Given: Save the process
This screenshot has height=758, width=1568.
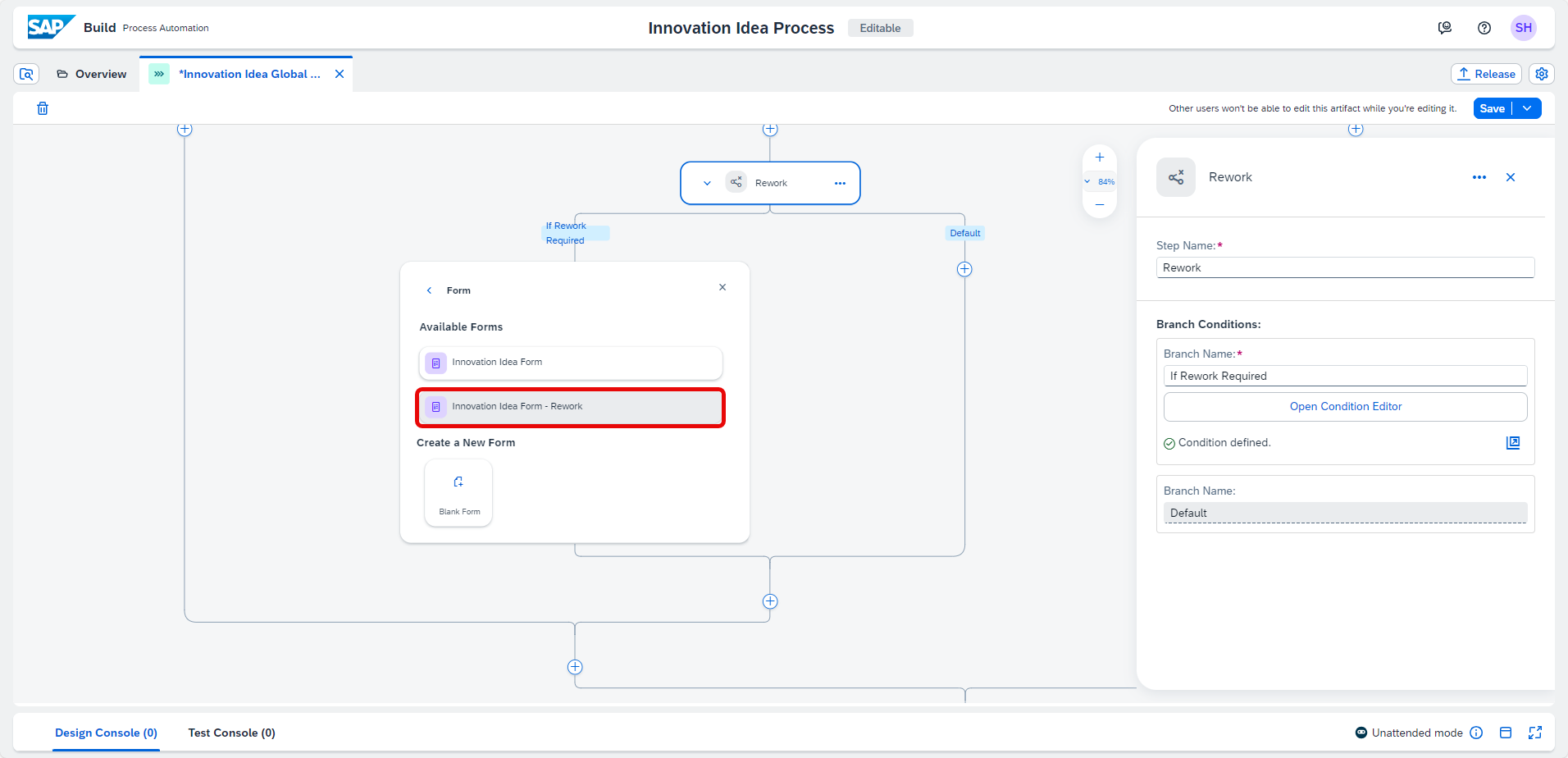Looking at the screenshot, I should click(x=1493, y=108).
